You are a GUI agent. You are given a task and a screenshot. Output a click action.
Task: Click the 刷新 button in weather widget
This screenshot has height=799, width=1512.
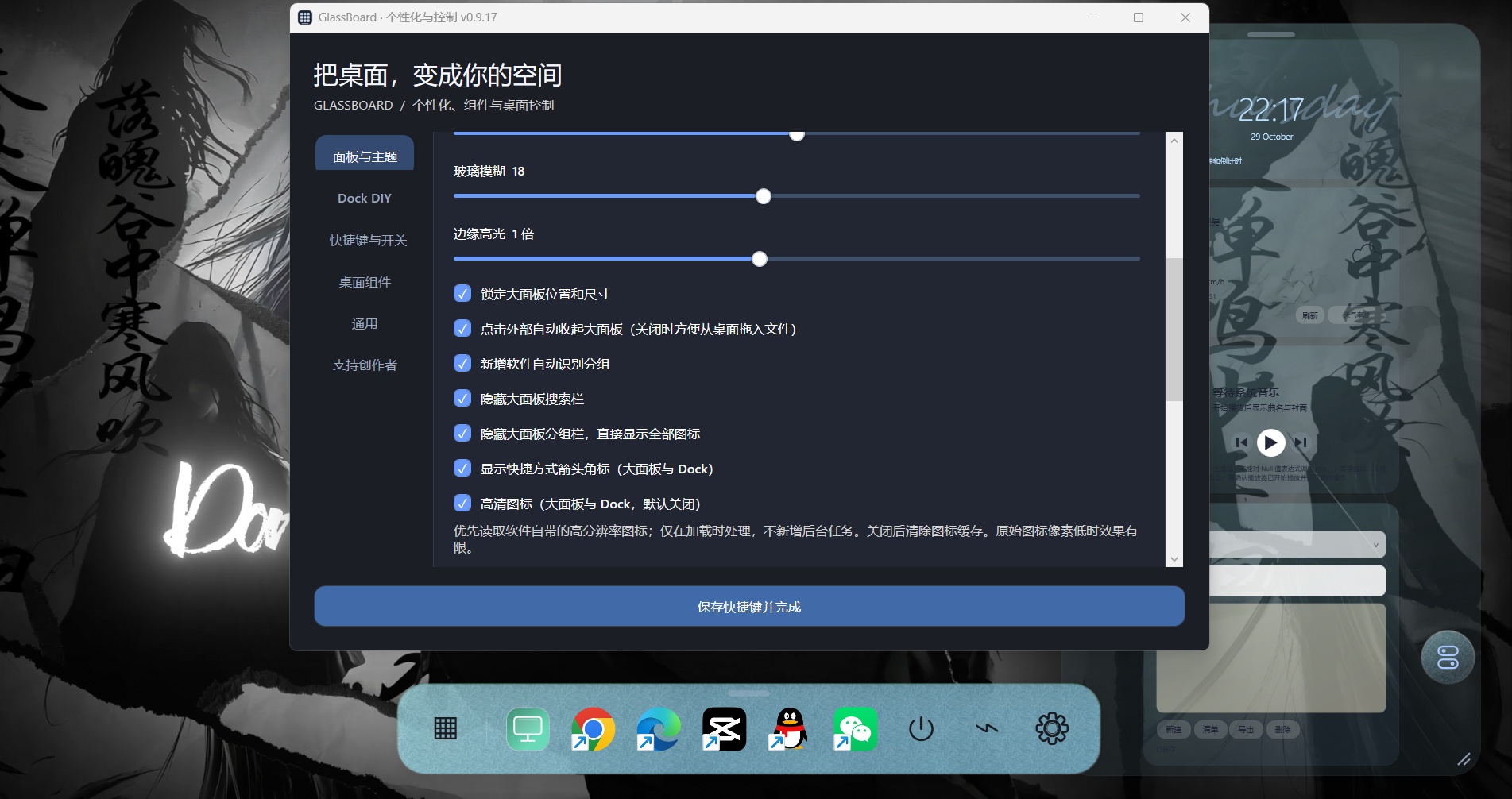tap(1310, 315)
